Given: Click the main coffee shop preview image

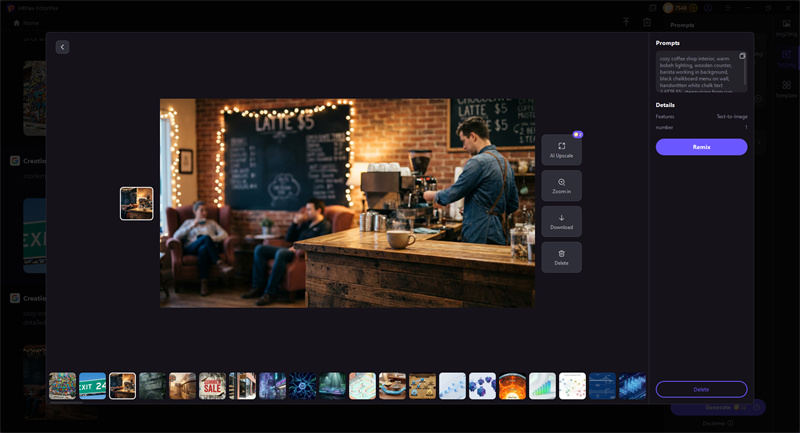Looking at the screenshot, I should [347, 203].
